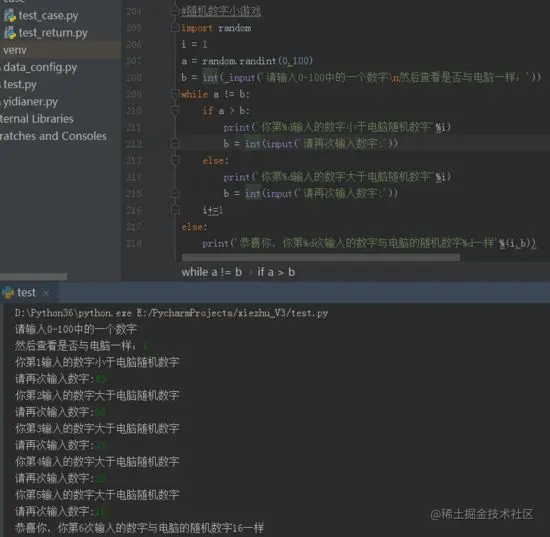Click line number 206 in the gutter
This screenshot has width=550, height=537.
(x=134, y=45)
